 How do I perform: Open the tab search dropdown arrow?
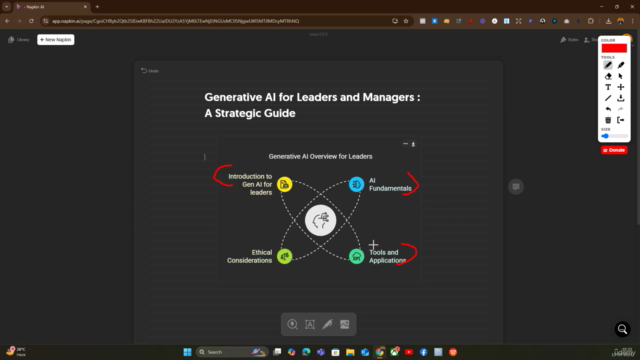coord(7,7)
